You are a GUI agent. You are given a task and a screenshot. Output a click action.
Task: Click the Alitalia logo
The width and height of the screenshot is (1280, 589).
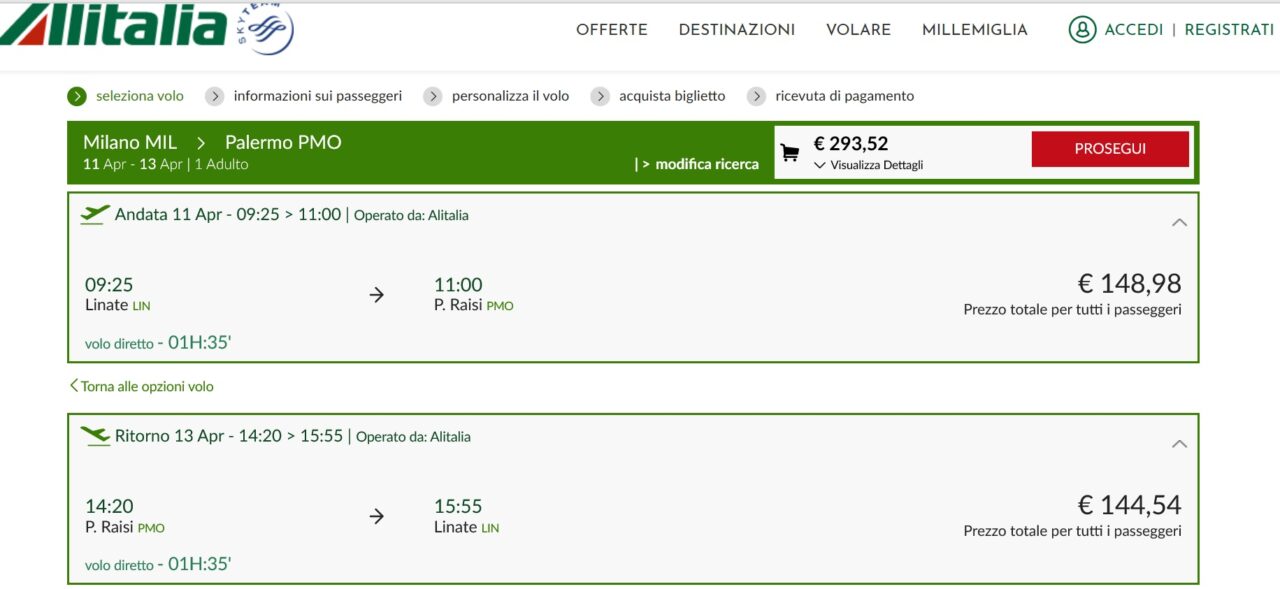[114, 27]
